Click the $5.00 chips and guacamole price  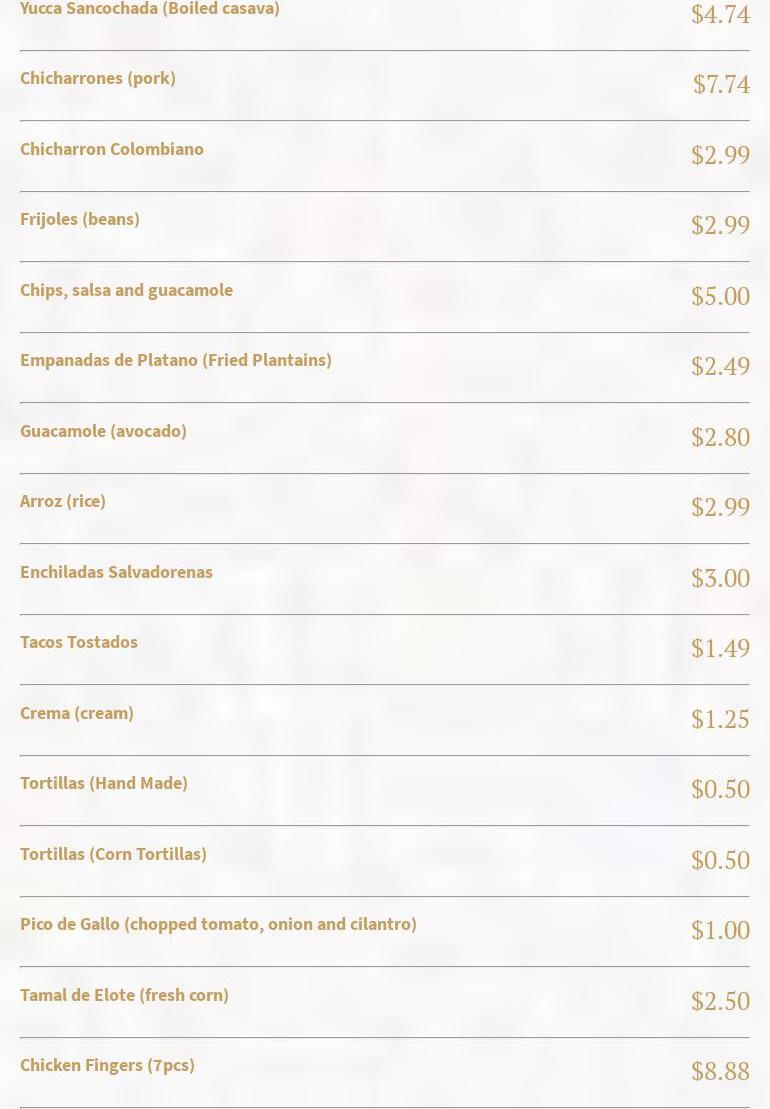(x=720, y=297)
